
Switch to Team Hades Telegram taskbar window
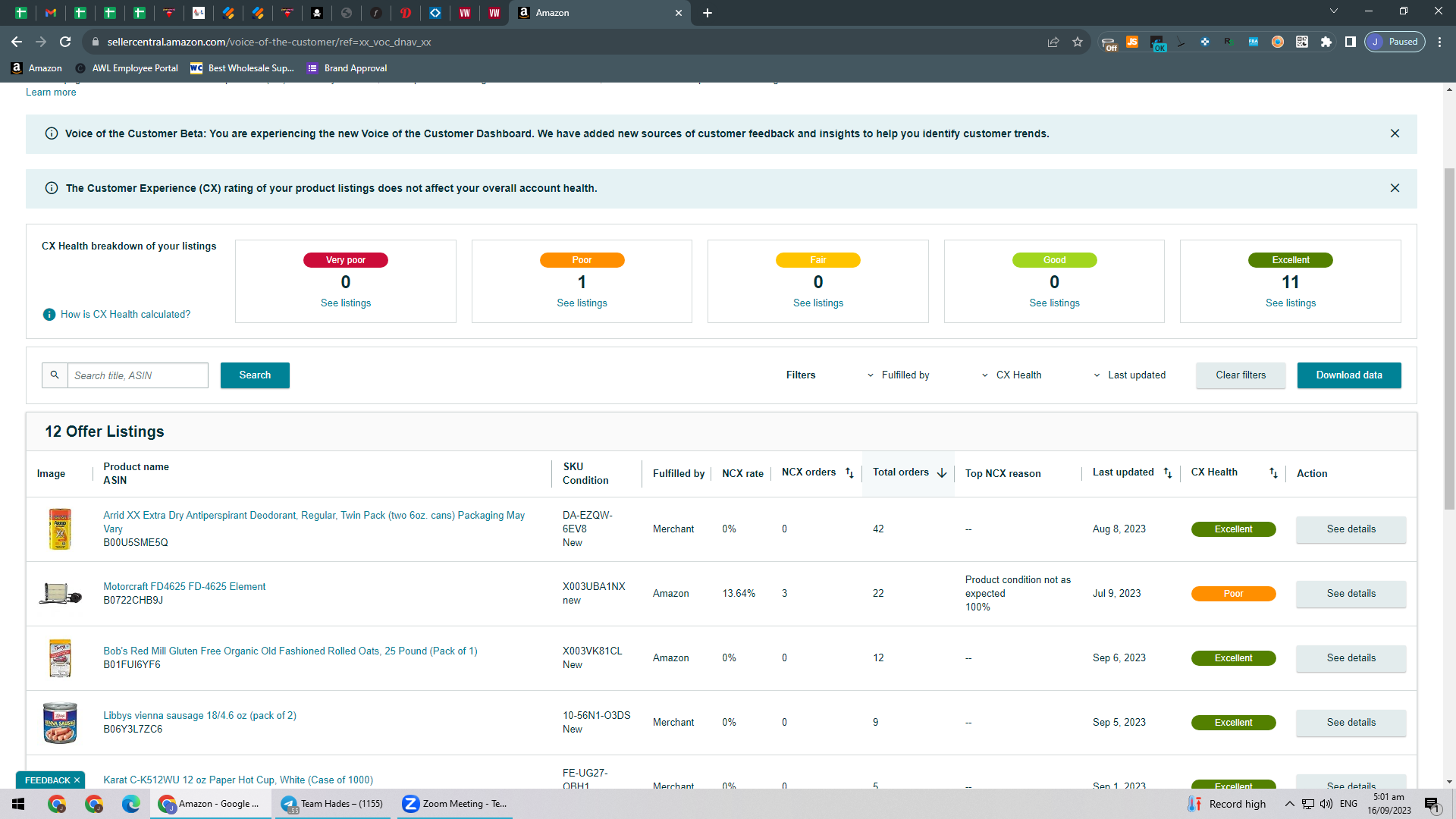tap(334, 804)
